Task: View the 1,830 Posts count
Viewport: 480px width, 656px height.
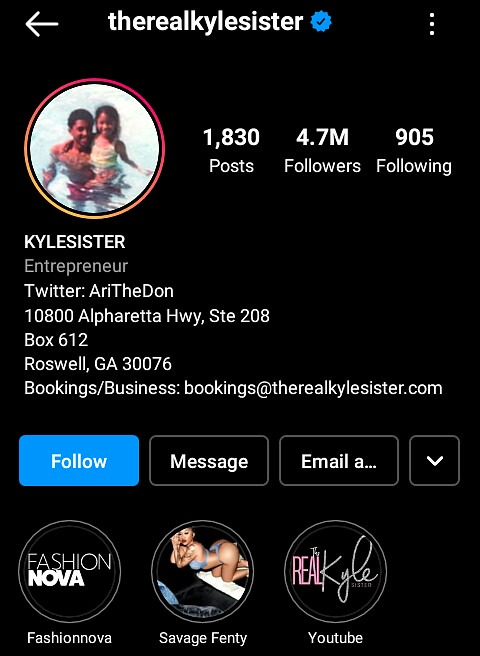Action: (x=231, y=151)
